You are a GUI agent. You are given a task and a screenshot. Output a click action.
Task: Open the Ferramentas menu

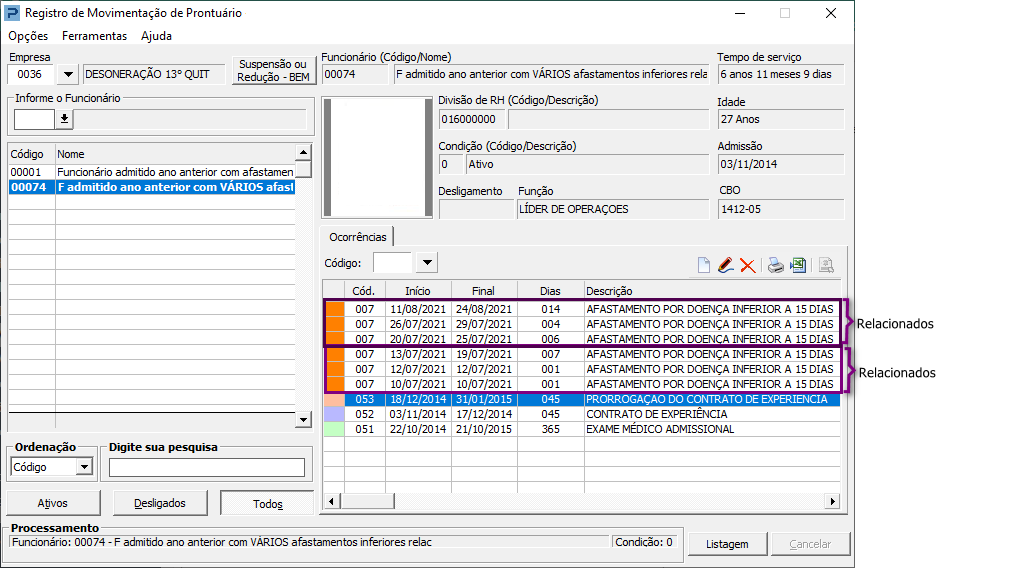pyautogui.click(x=95, y=36)
